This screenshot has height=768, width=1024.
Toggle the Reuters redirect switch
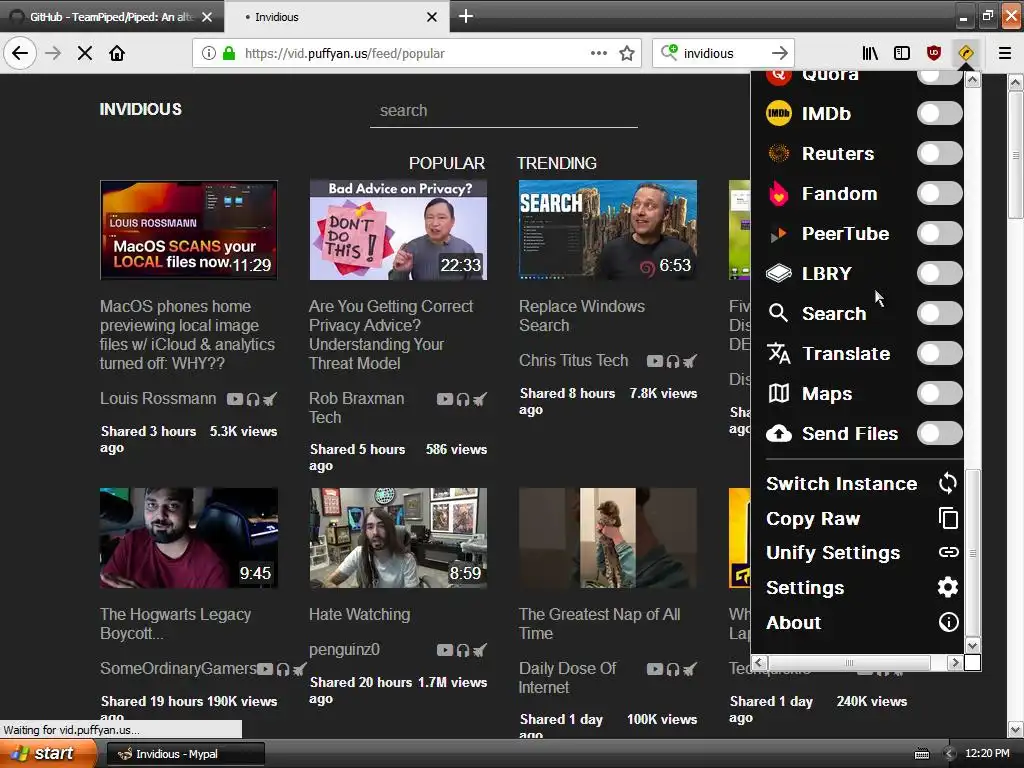coord(939,153)
